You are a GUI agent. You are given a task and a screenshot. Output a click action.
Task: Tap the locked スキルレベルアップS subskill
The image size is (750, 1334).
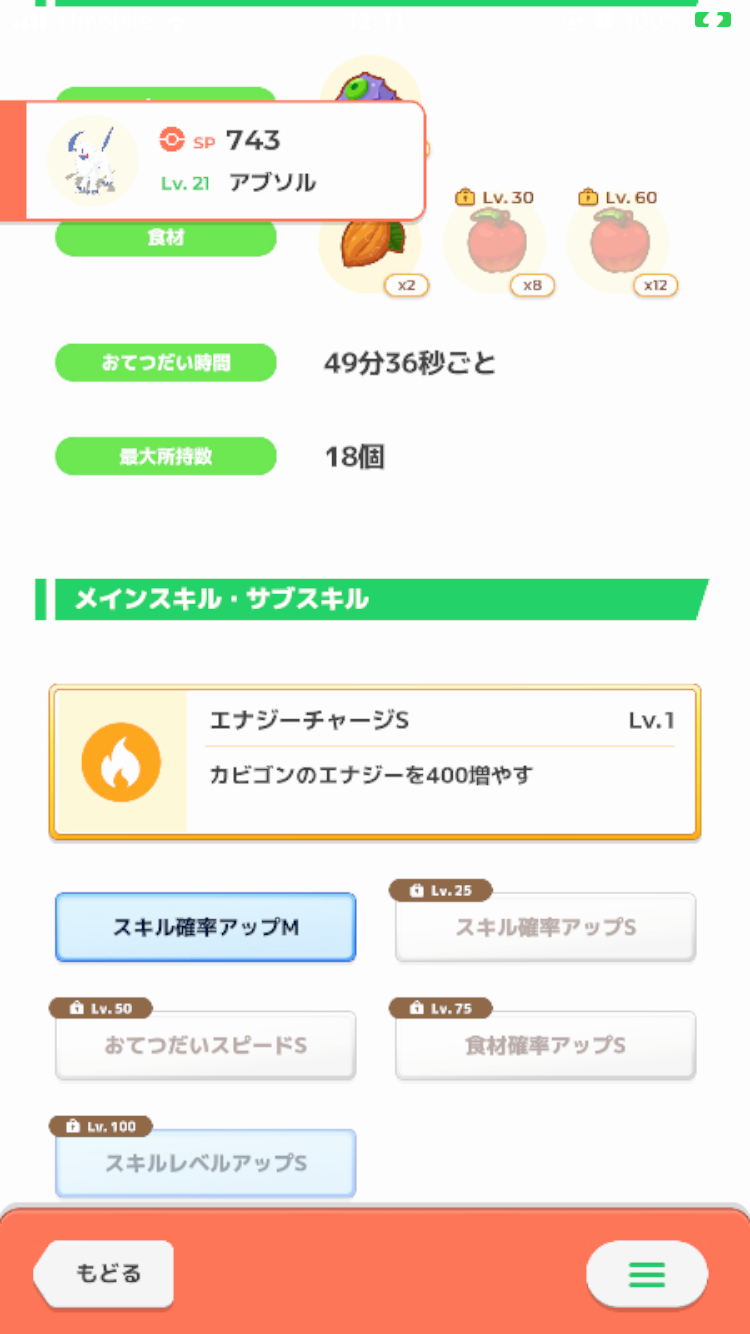(x=205, y=1164)
